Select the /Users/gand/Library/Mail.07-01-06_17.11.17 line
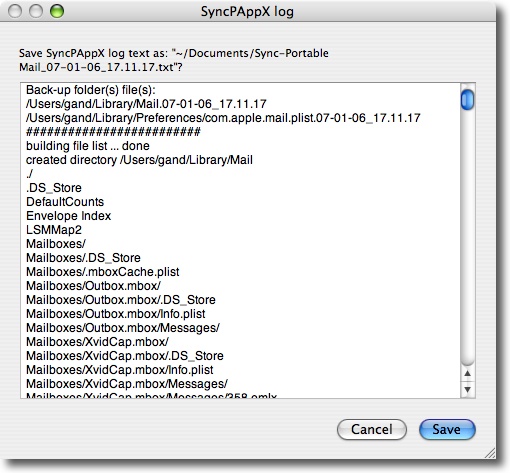 pos(146,104)
